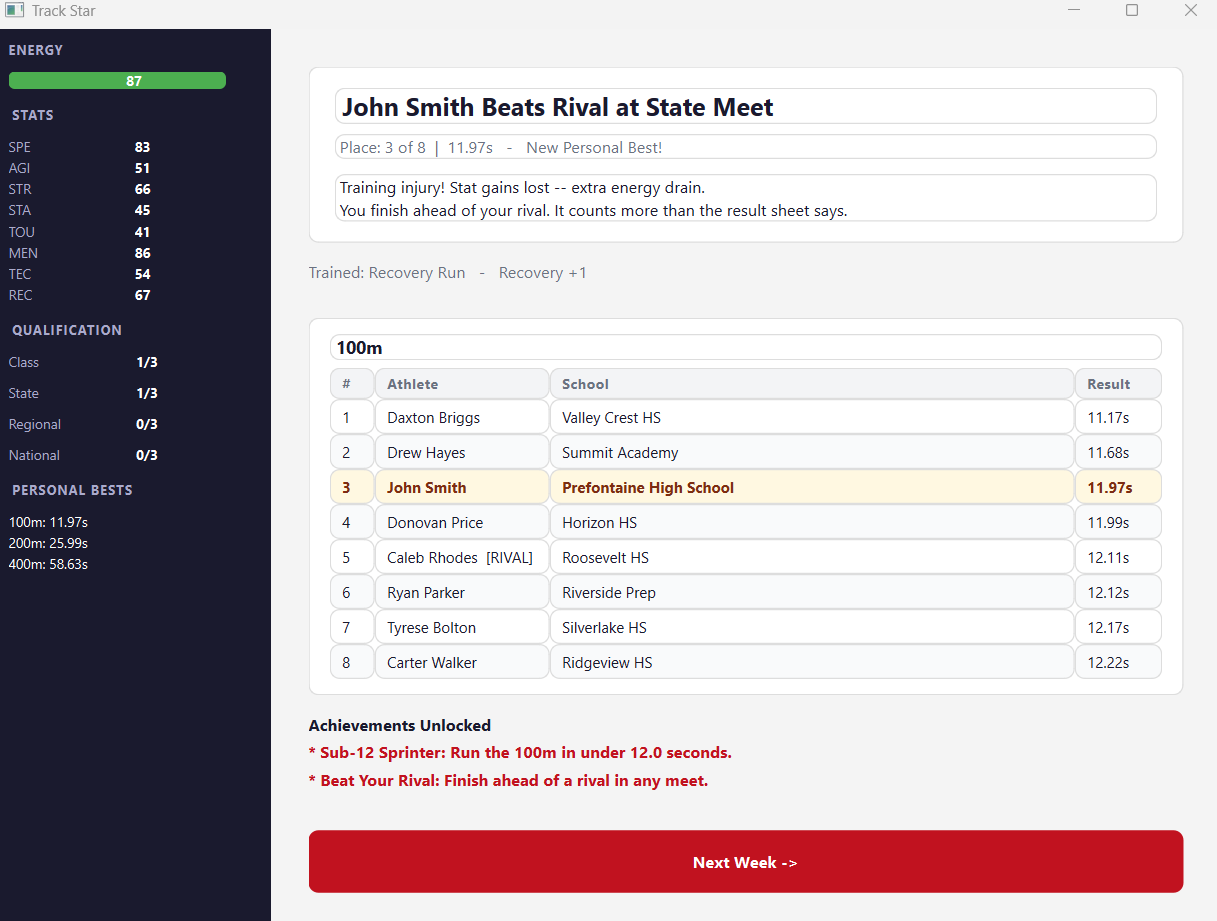1217x921 pixels.
Task: Click the Trained: Recovery Run text
Action: tap(387, 272)
